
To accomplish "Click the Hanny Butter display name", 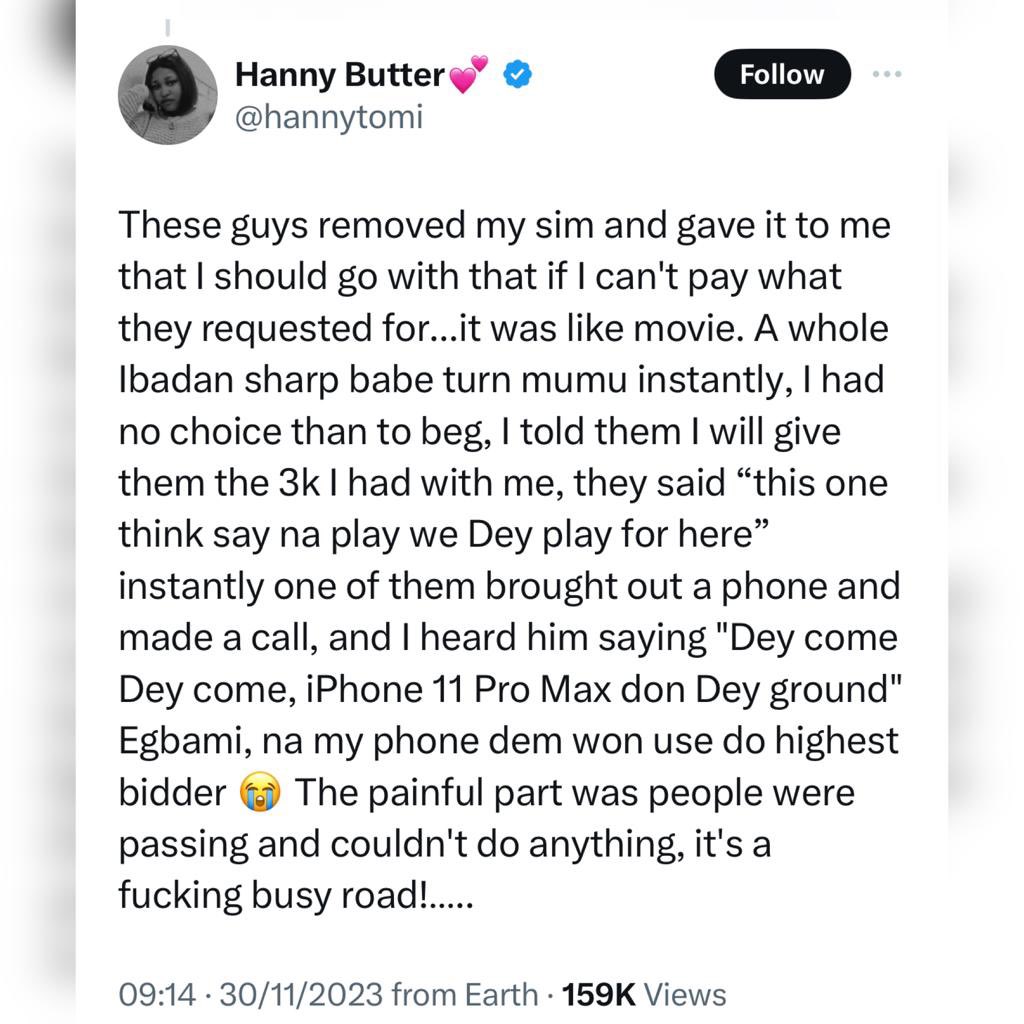I will point(339,75).
